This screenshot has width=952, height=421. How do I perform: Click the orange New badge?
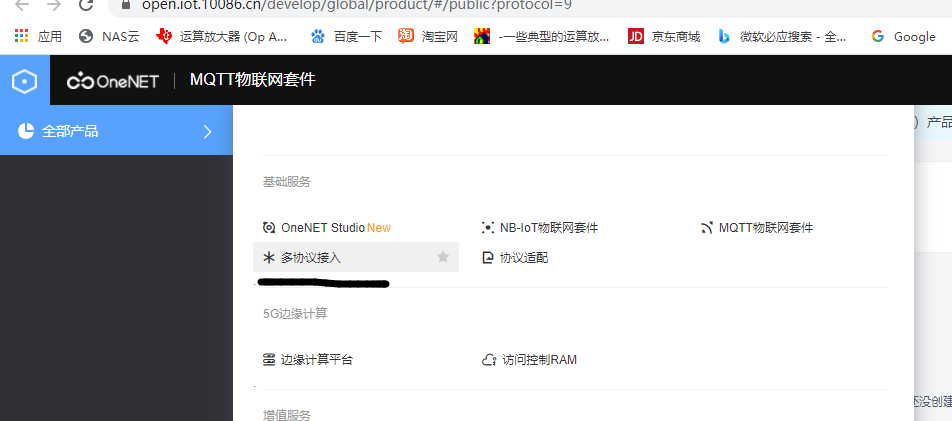point(379,228)
